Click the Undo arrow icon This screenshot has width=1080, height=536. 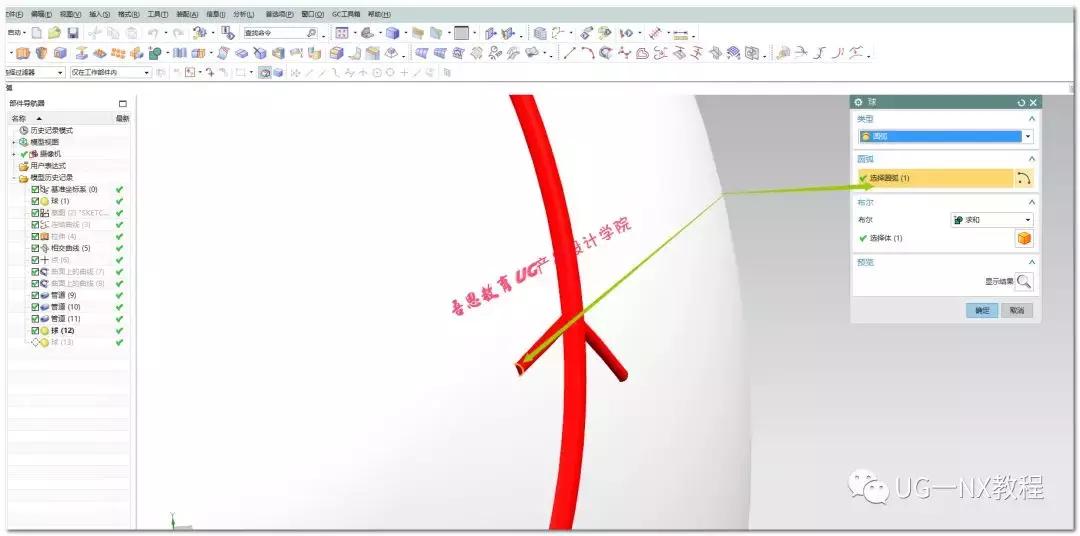point(152,33)
